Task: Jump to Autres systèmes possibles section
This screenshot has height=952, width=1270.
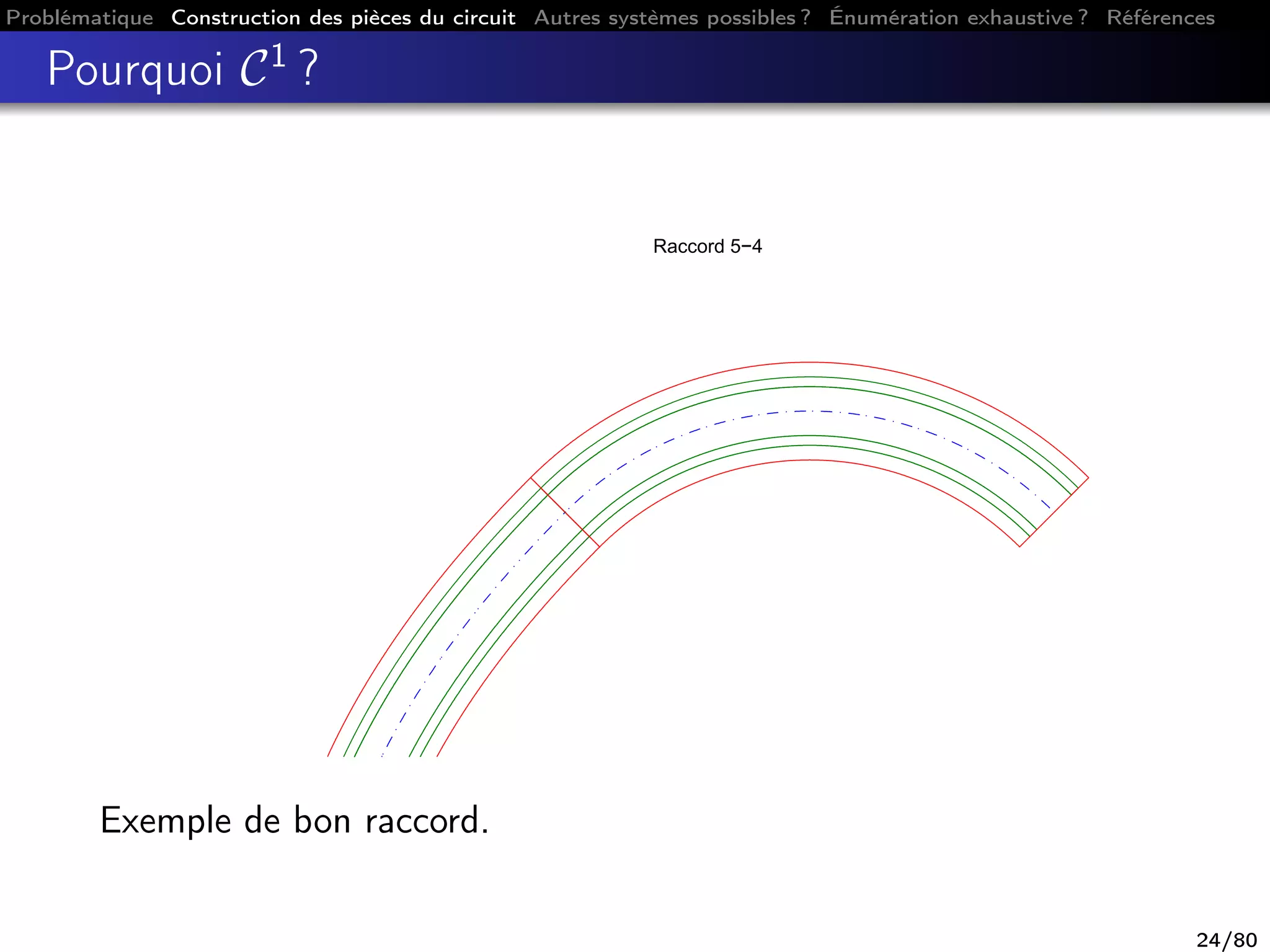Action: 672,17
